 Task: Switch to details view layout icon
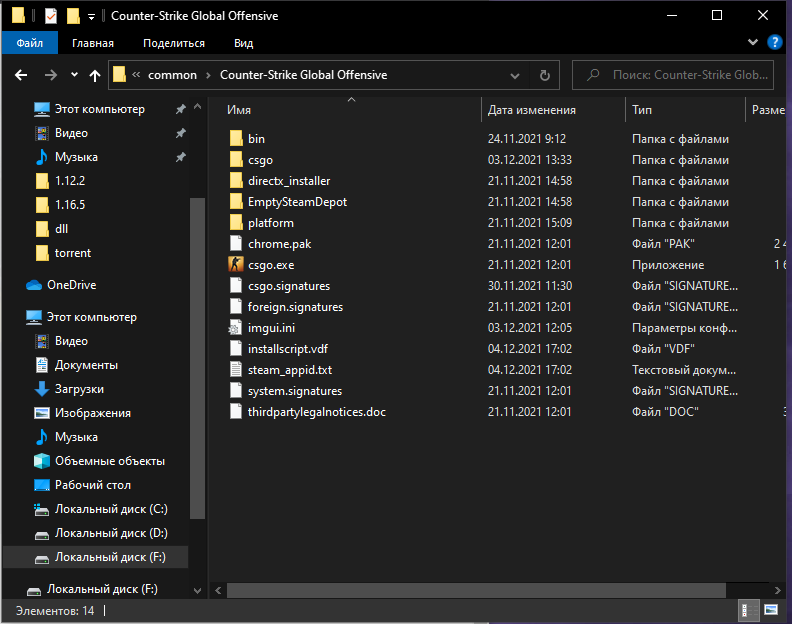point(749,610)
